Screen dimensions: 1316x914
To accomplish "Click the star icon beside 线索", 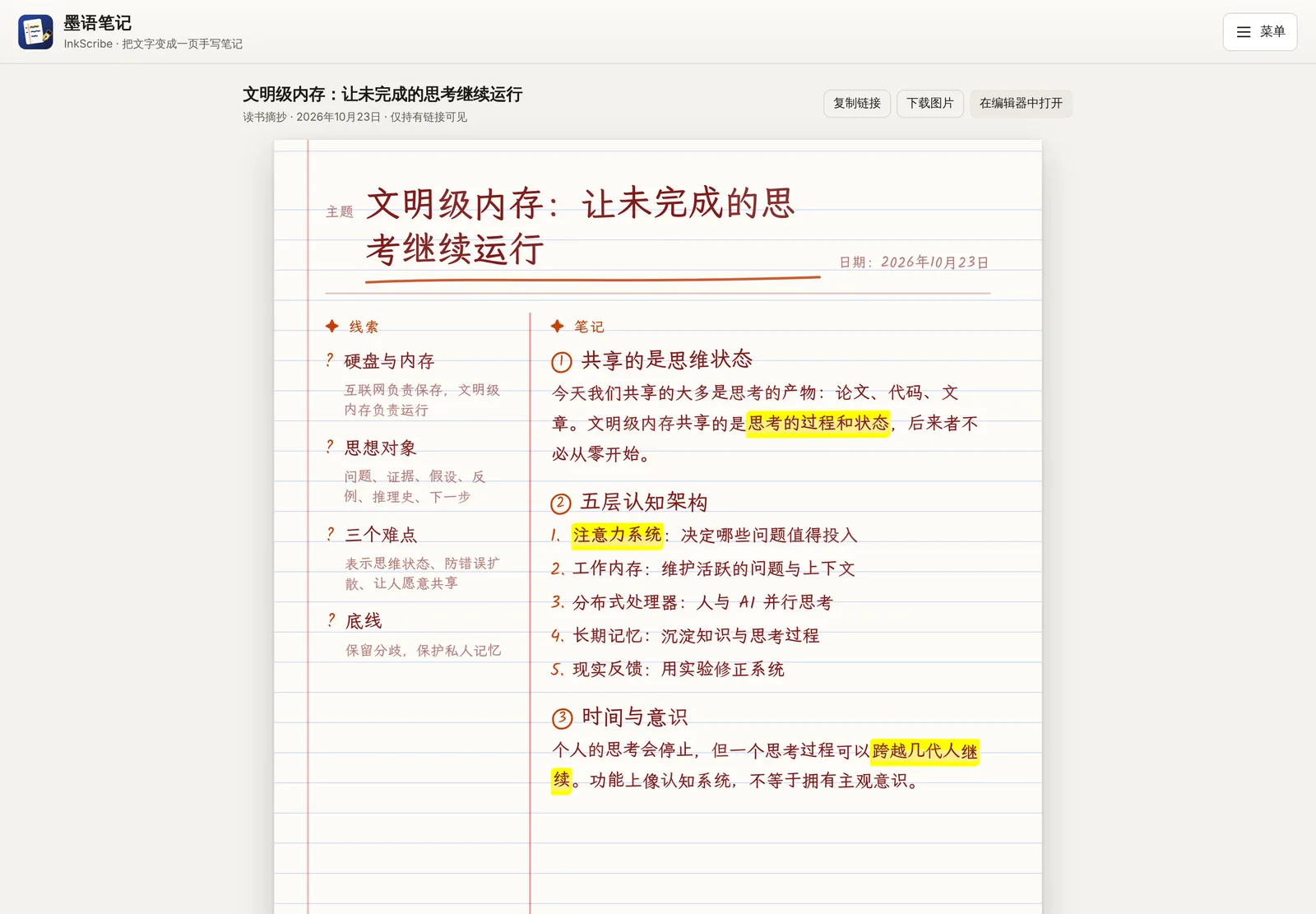I will 332,327.
